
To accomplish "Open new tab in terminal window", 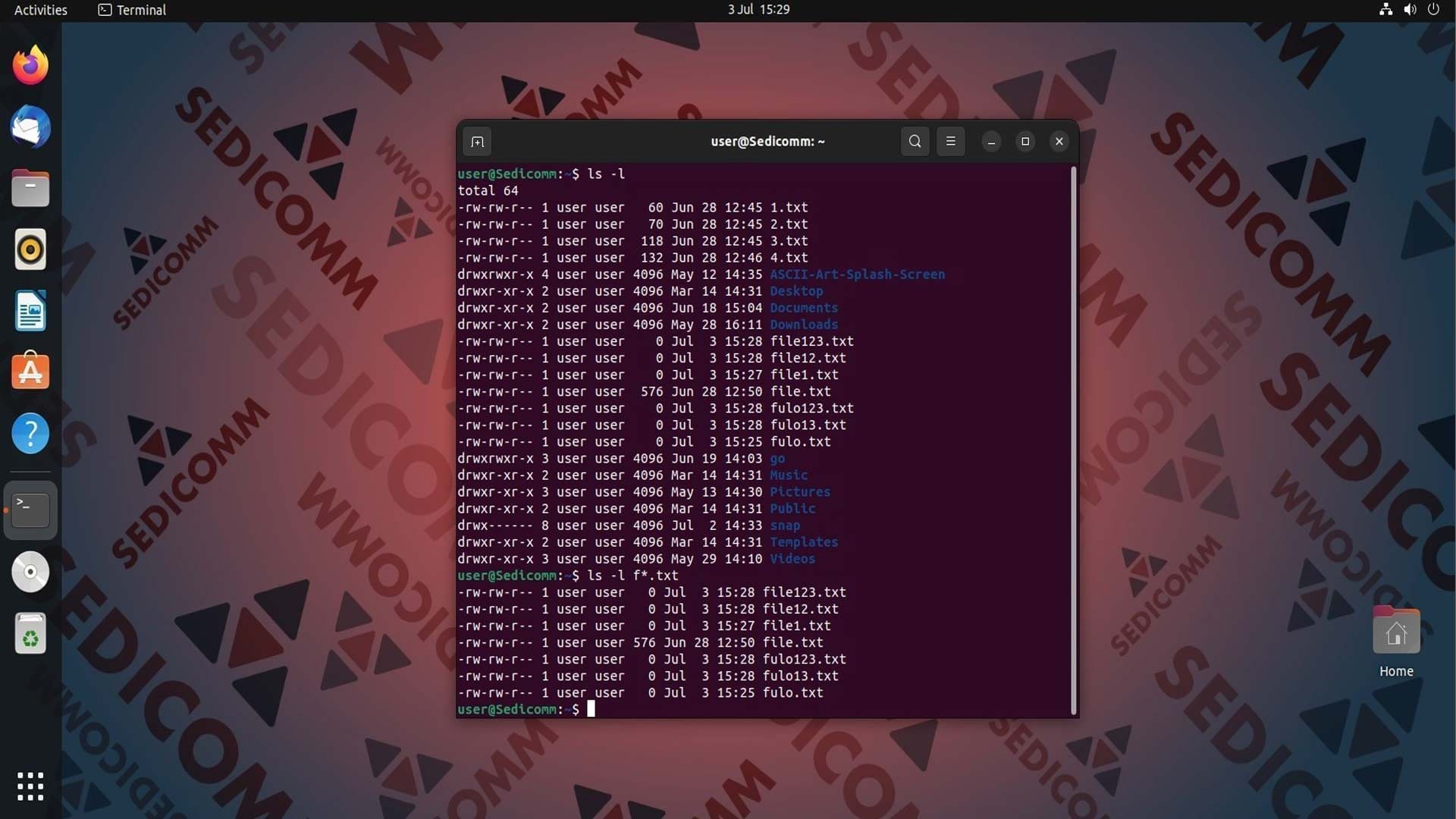I will pos(477,142).
